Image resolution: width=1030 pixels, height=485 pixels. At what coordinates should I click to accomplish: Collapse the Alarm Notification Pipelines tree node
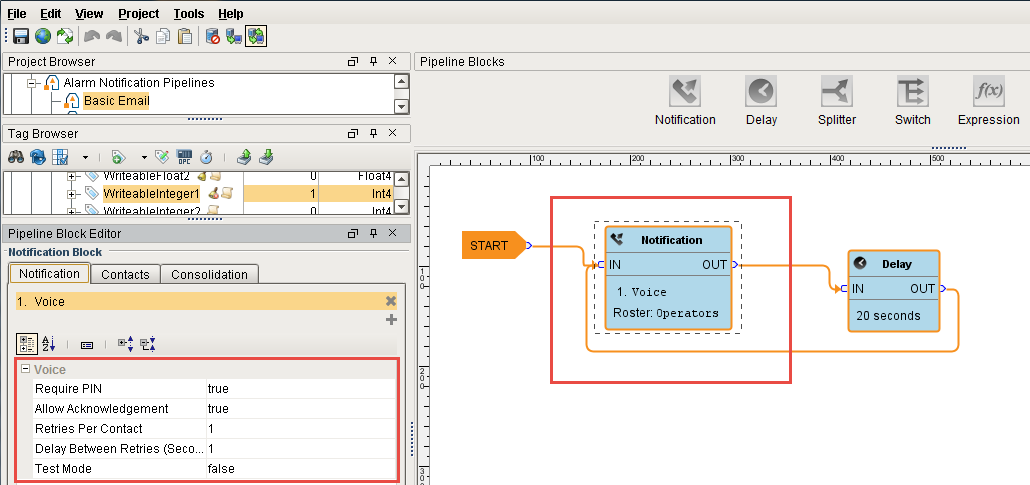(32, 83)
